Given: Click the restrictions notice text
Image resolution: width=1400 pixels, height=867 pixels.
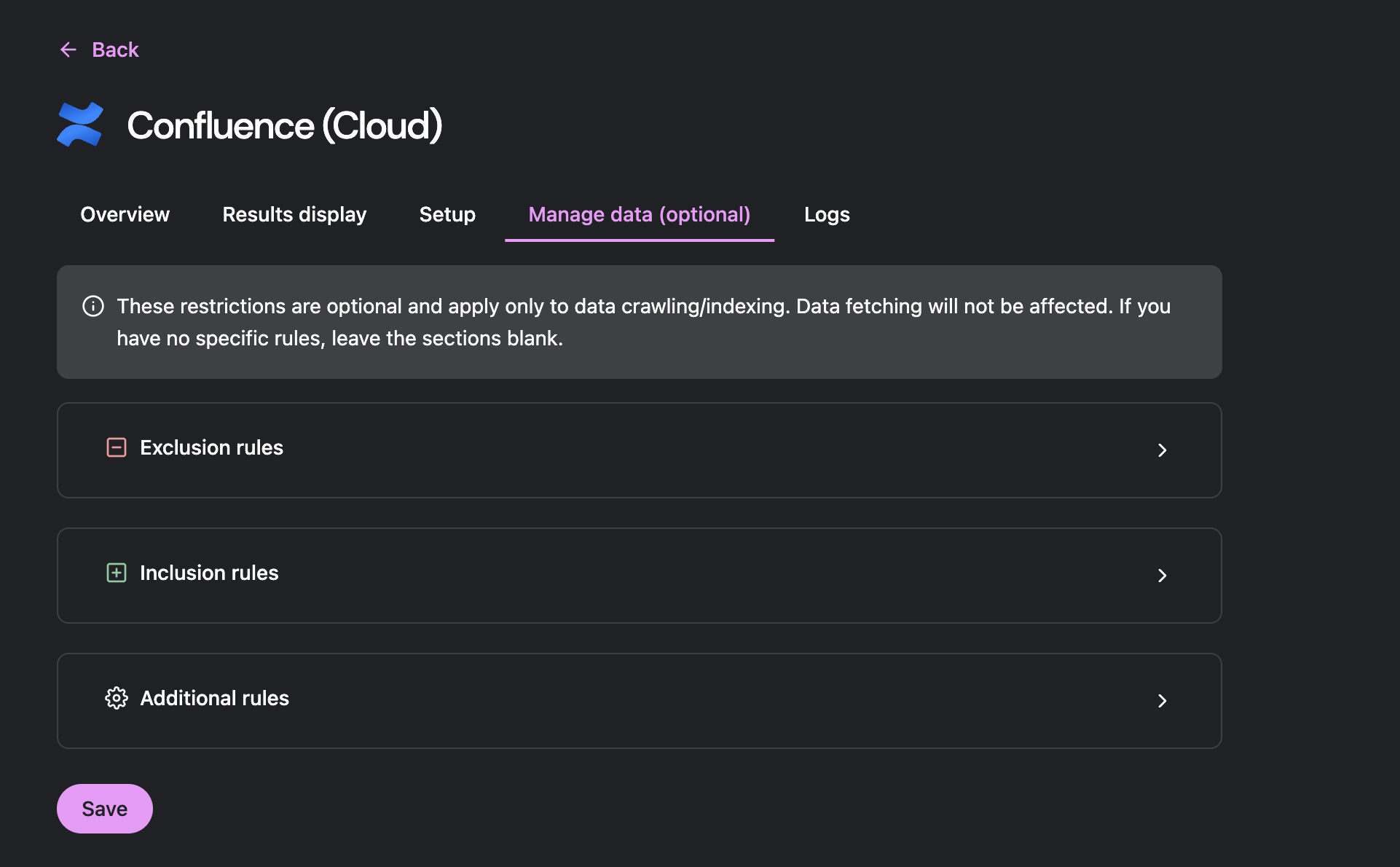Looking at the screenshot, I should click(643, 322).
